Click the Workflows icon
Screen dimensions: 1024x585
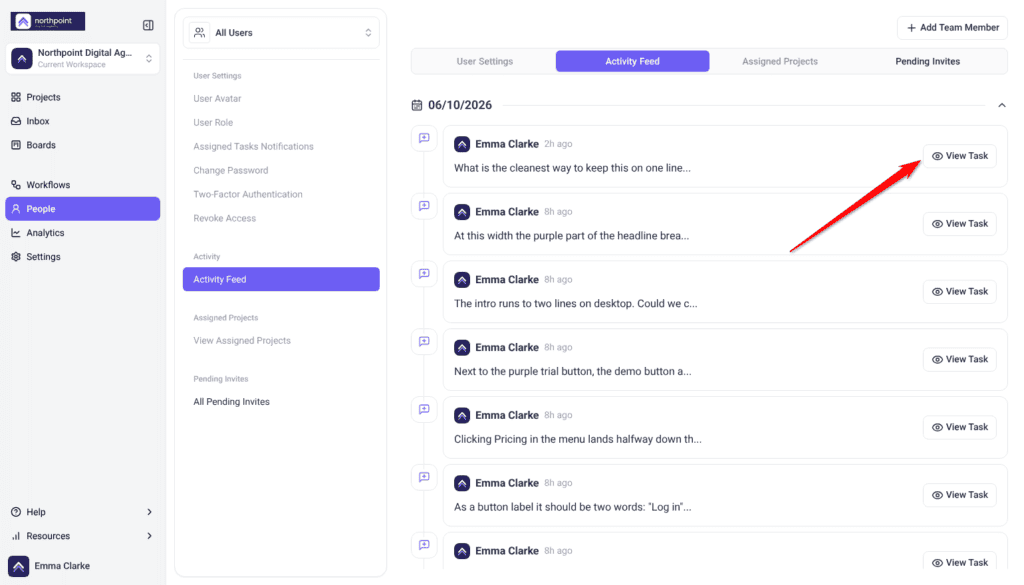[x=16, y=185]
